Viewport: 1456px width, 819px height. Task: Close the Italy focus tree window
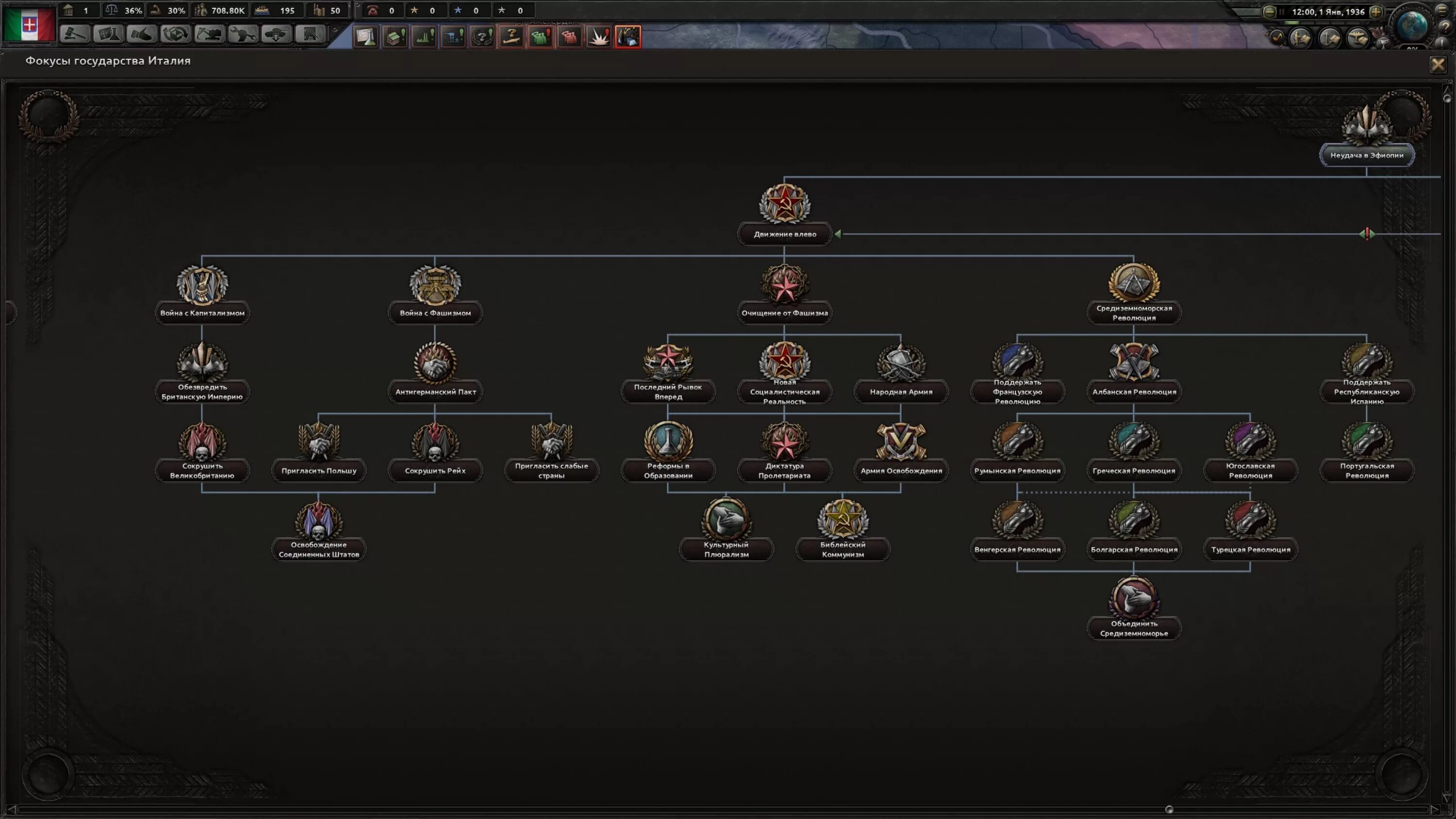point(1438,65)
